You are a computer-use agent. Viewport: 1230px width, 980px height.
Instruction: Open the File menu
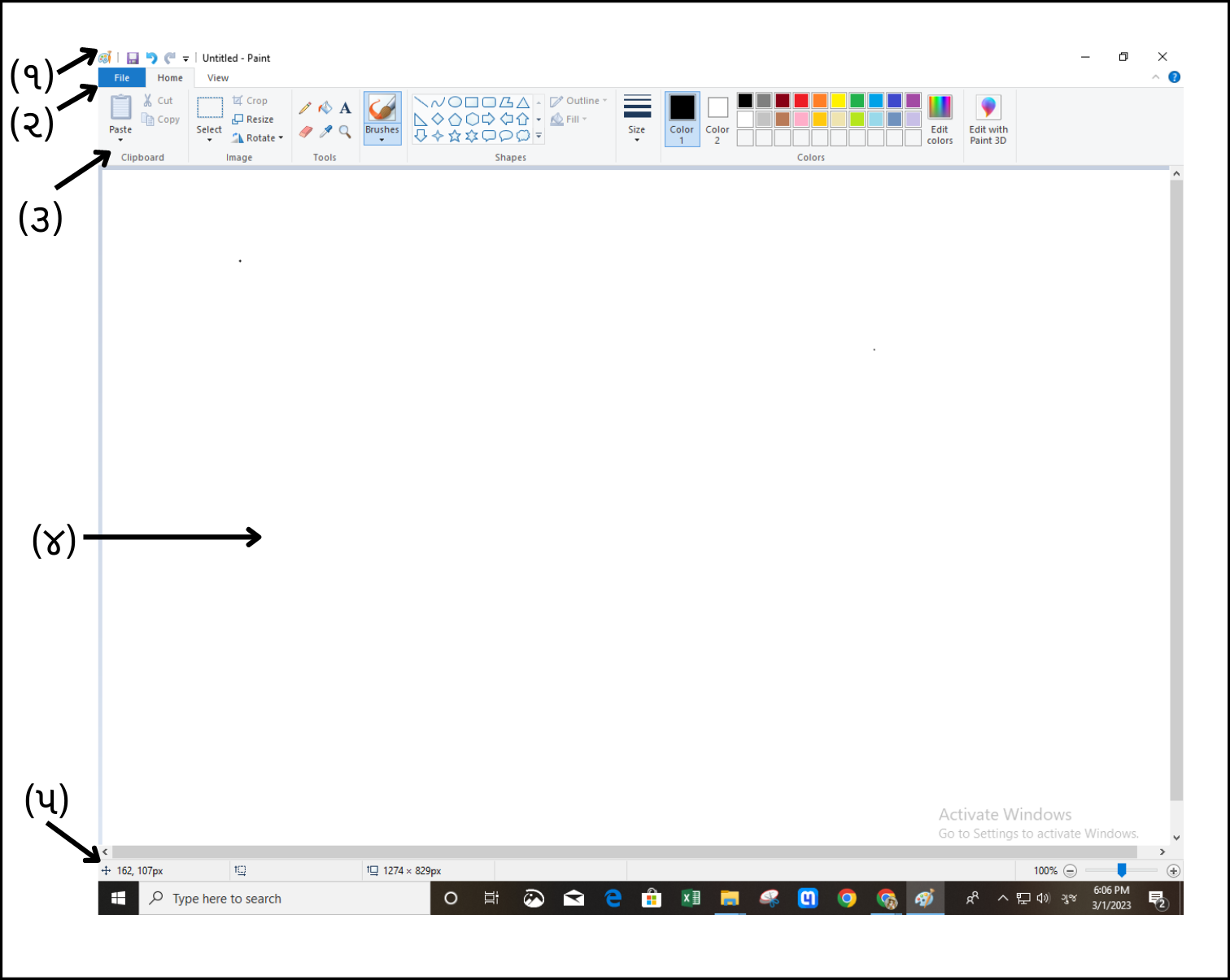pyautogui.click(x=122, y=78)
